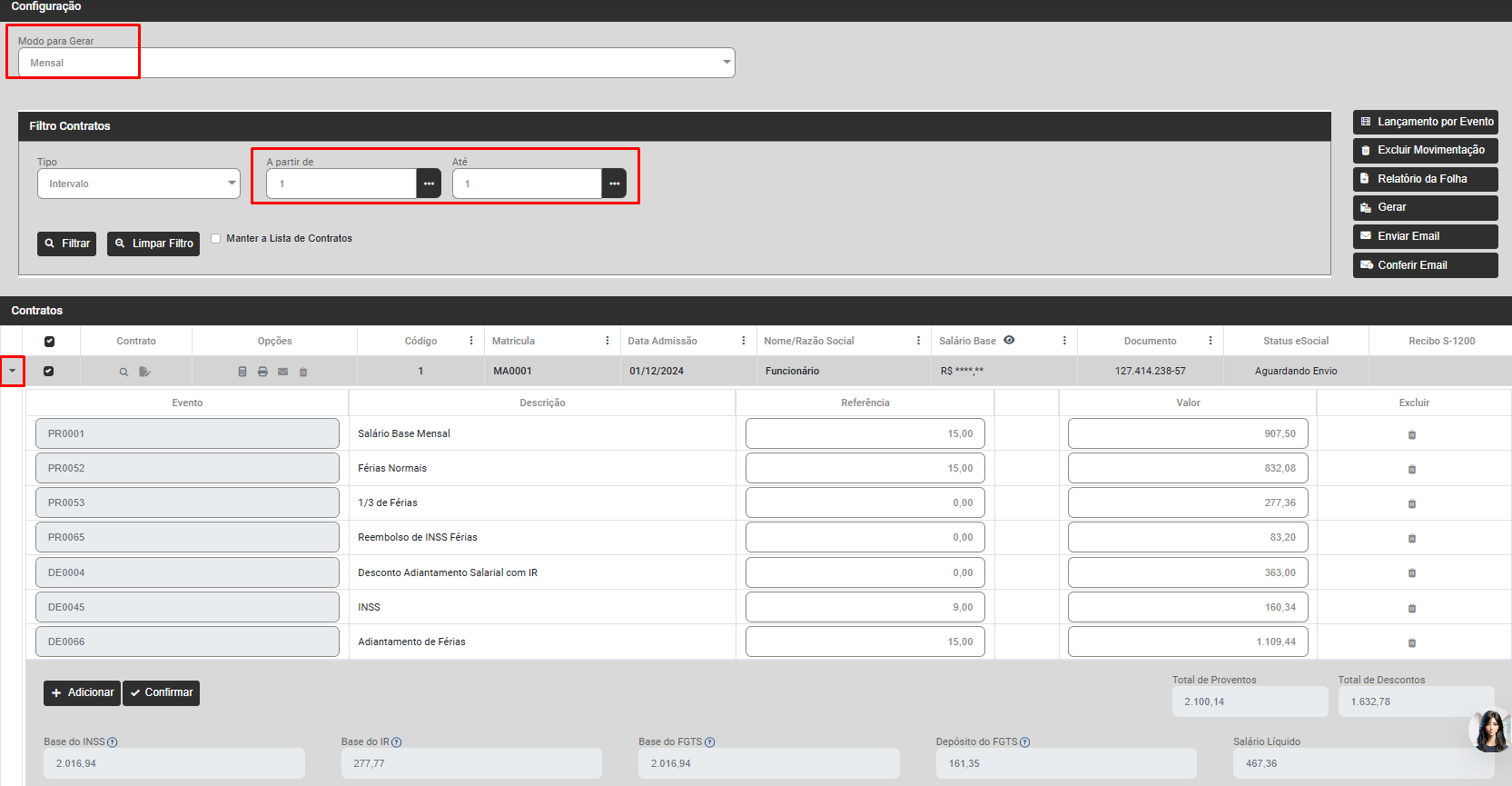
Task: Open Documento column options menu
Action: [x=1211, y=341]
